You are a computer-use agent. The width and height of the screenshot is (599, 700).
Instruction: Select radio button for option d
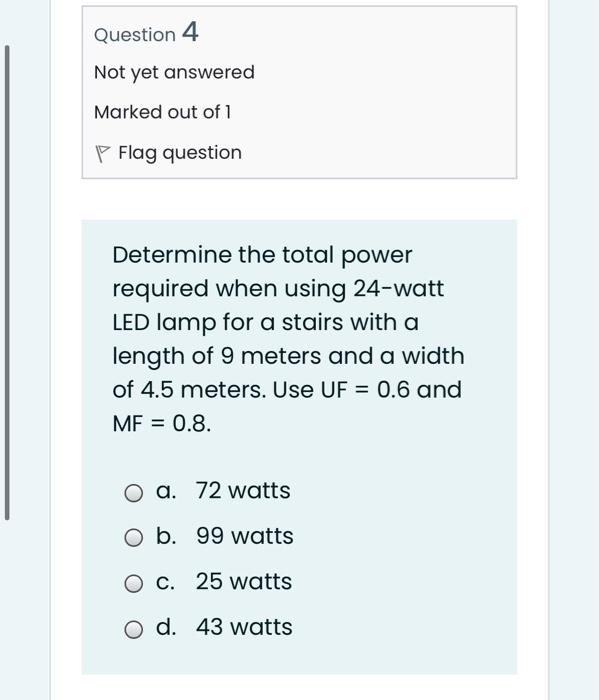[133, 629]
